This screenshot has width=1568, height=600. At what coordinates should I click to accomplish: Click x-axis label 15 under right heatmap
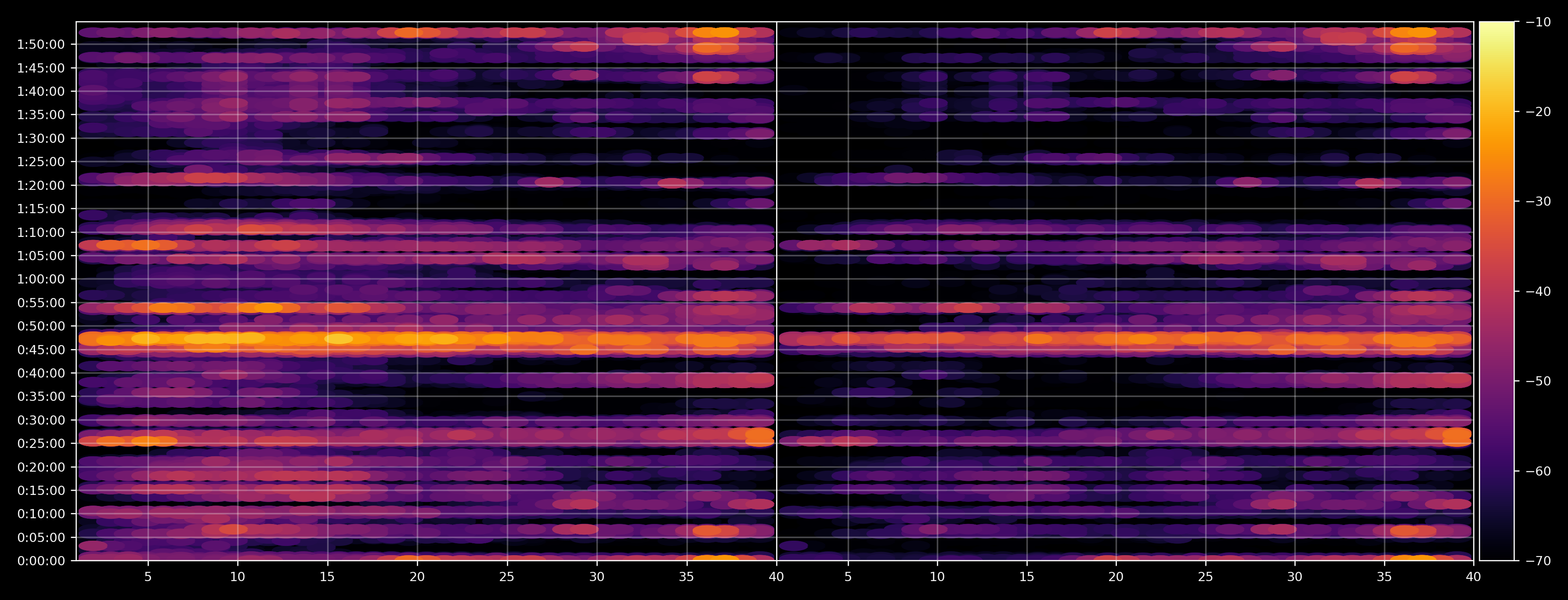click(1027, 577)
